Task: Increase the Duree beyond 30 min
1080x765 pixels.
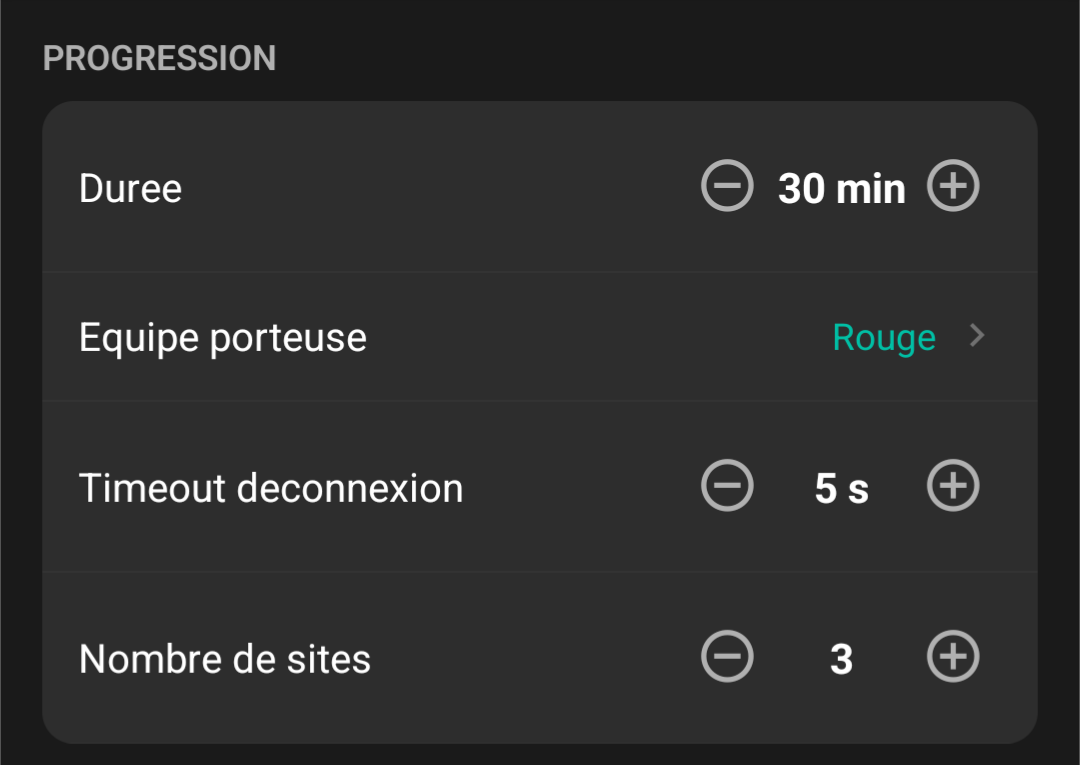Action: pyautogui.click(x=953, y=187)
